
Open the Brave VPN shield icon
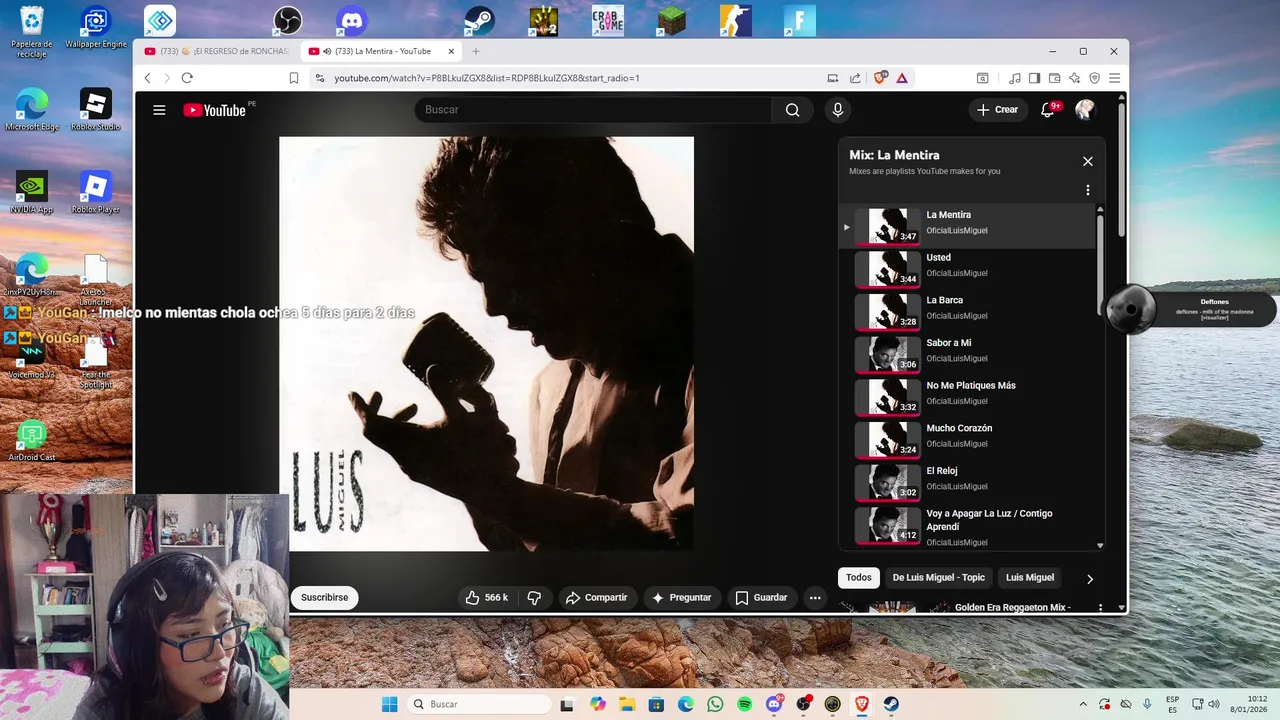[1095, 78]
